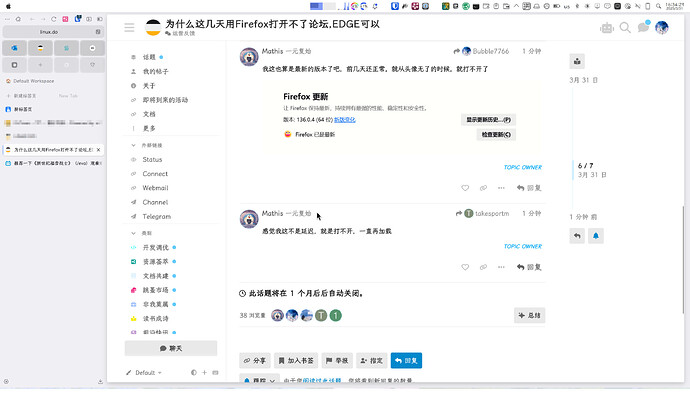Go back using browser back arrow
The height and width of the screenshot is (410, 690).
[32, 19]
